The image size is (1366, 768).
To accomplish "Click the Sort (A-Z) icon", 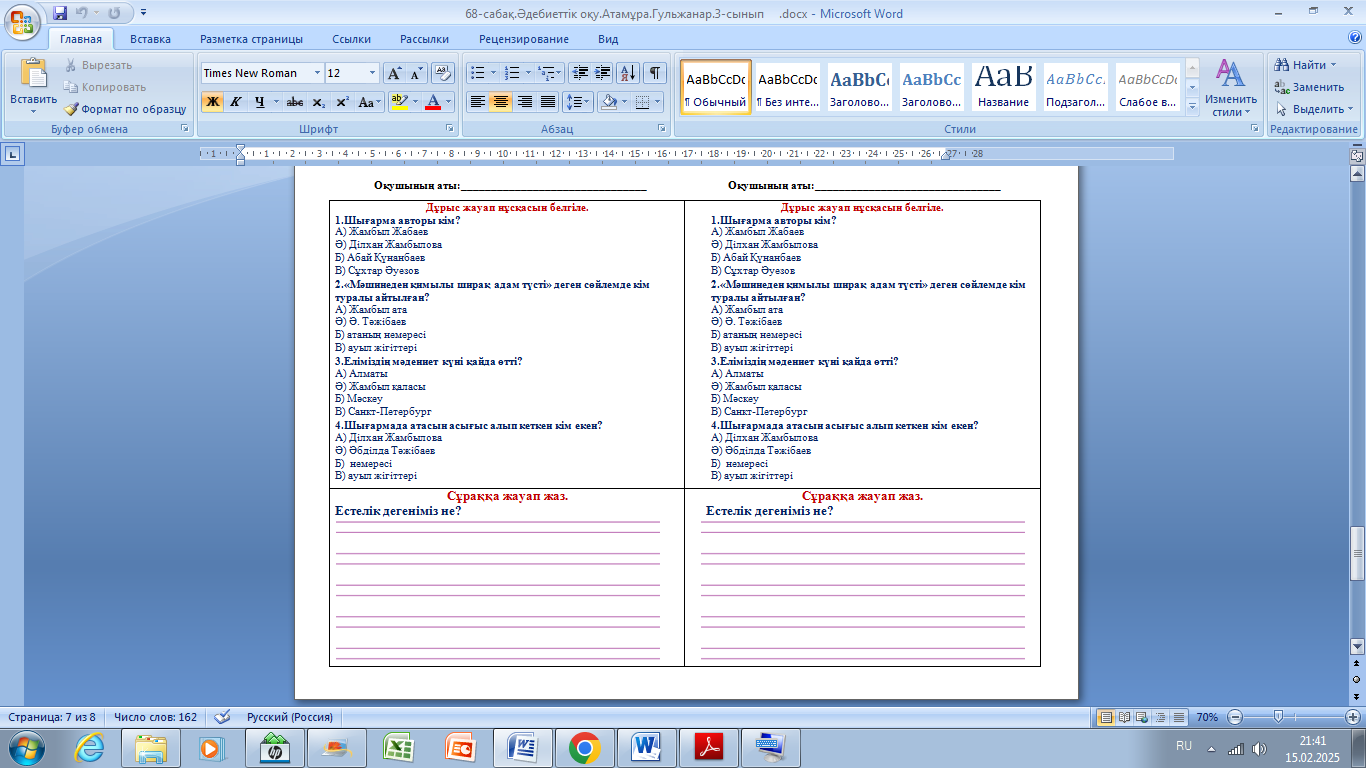I will click(628, 73).
